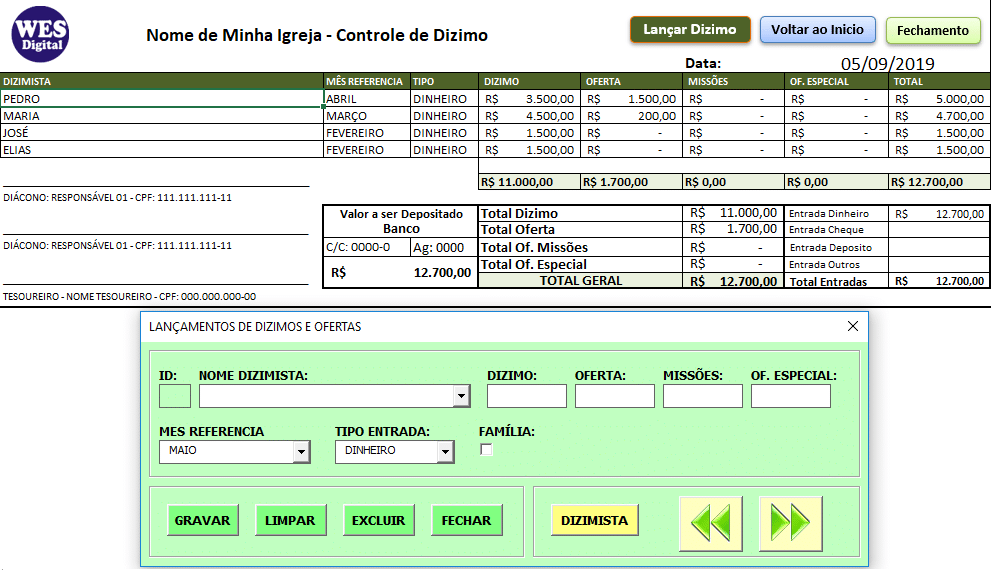Save entry with the GRAVAR button
Viewport: 1001px width, 570px height.
click(202, 520)
